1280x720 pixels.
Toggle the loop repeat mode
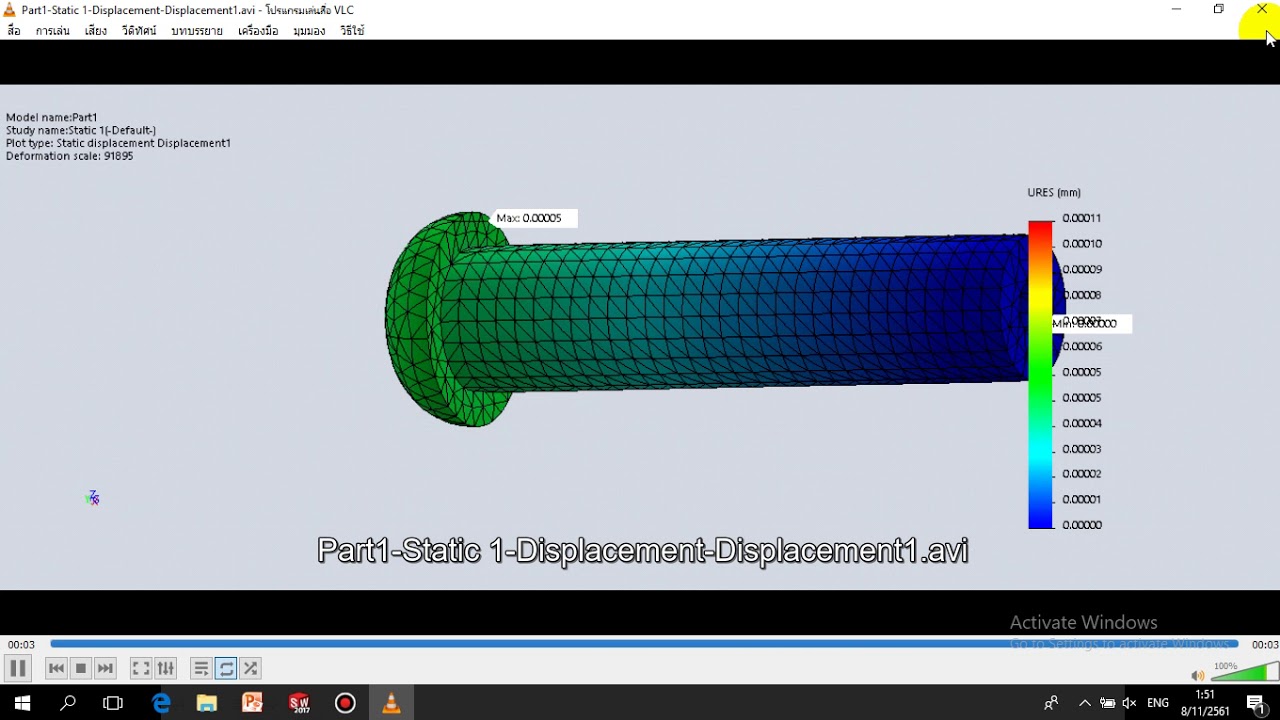(x=226, y=668)
